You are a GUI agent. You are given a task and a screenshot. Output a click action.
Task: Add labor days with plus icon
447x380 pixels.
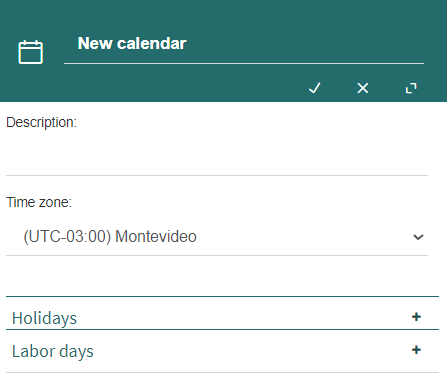pyautogui.click(x=416, y=350)
